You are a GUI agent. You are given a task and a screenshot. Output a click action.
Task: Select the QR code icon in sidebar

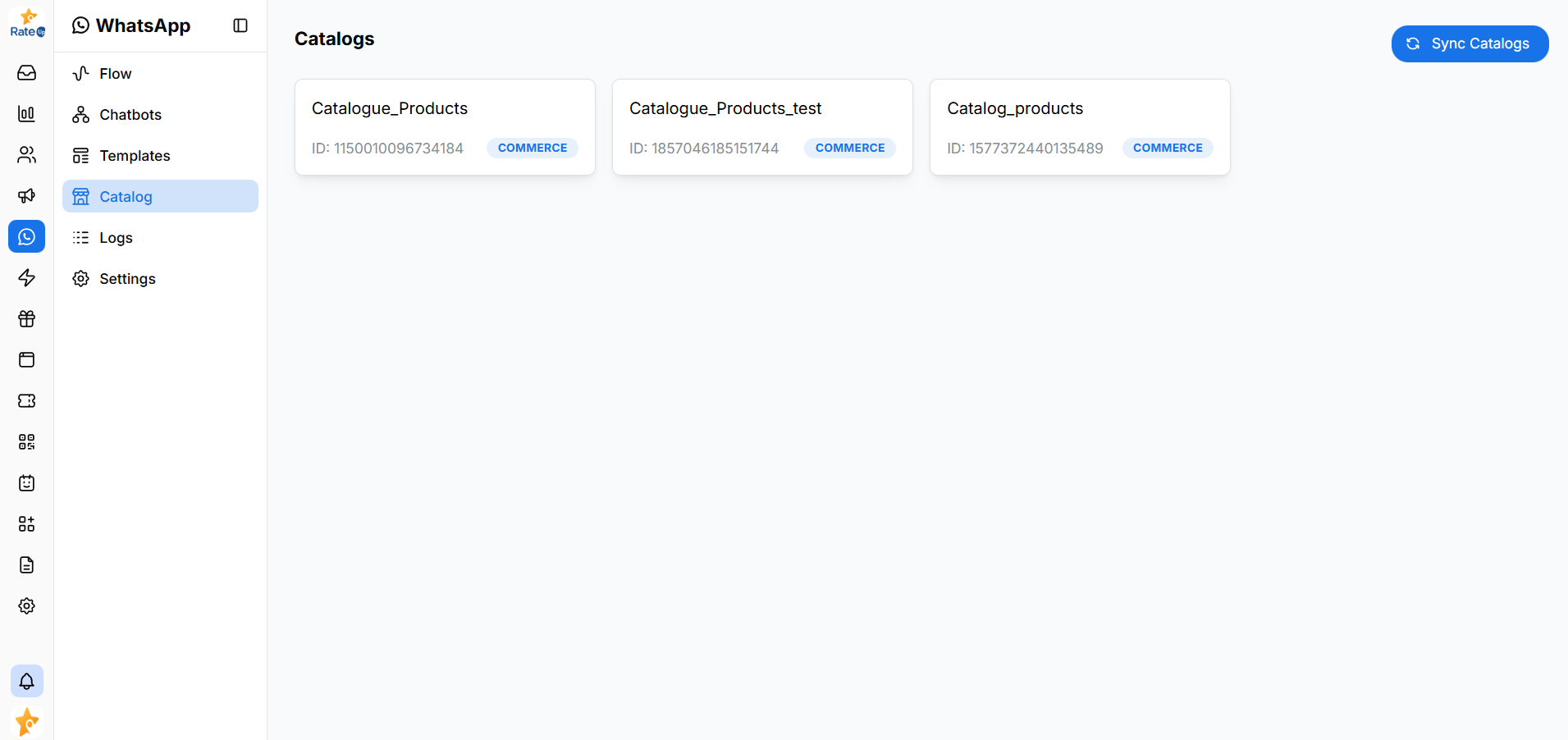click(26, 441)
